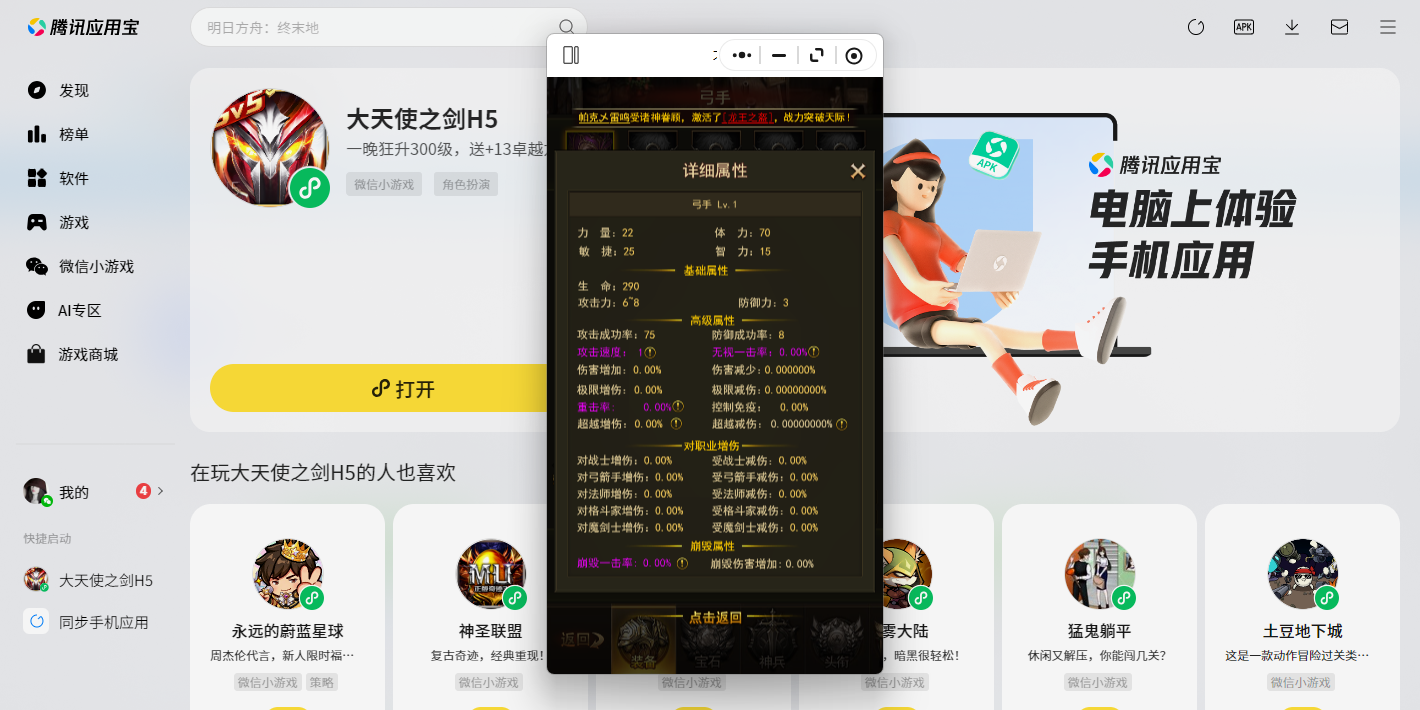The width and height of the screenshot is (1420, 710).
Task: Click the 生命：290 stat text
Action: pos(608,286)
